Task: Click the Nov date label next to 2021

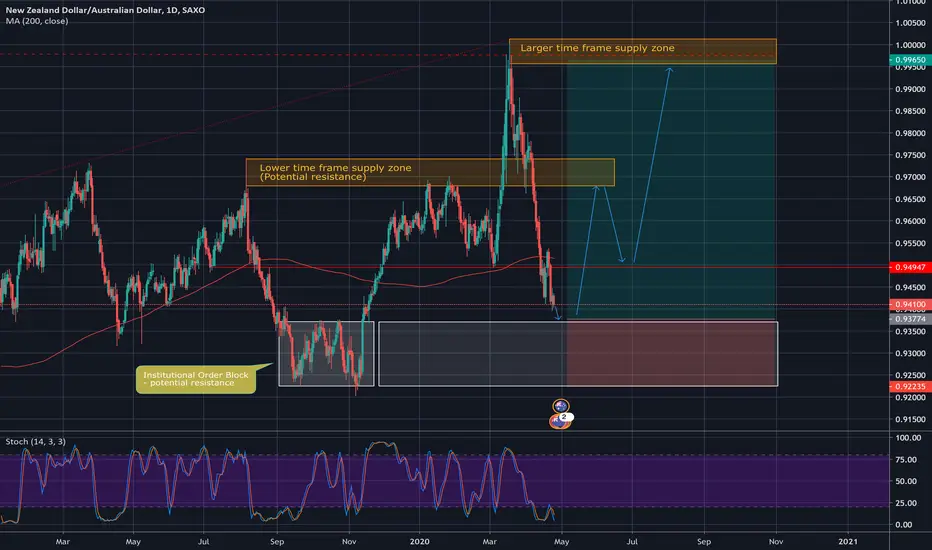Action: 776,541
